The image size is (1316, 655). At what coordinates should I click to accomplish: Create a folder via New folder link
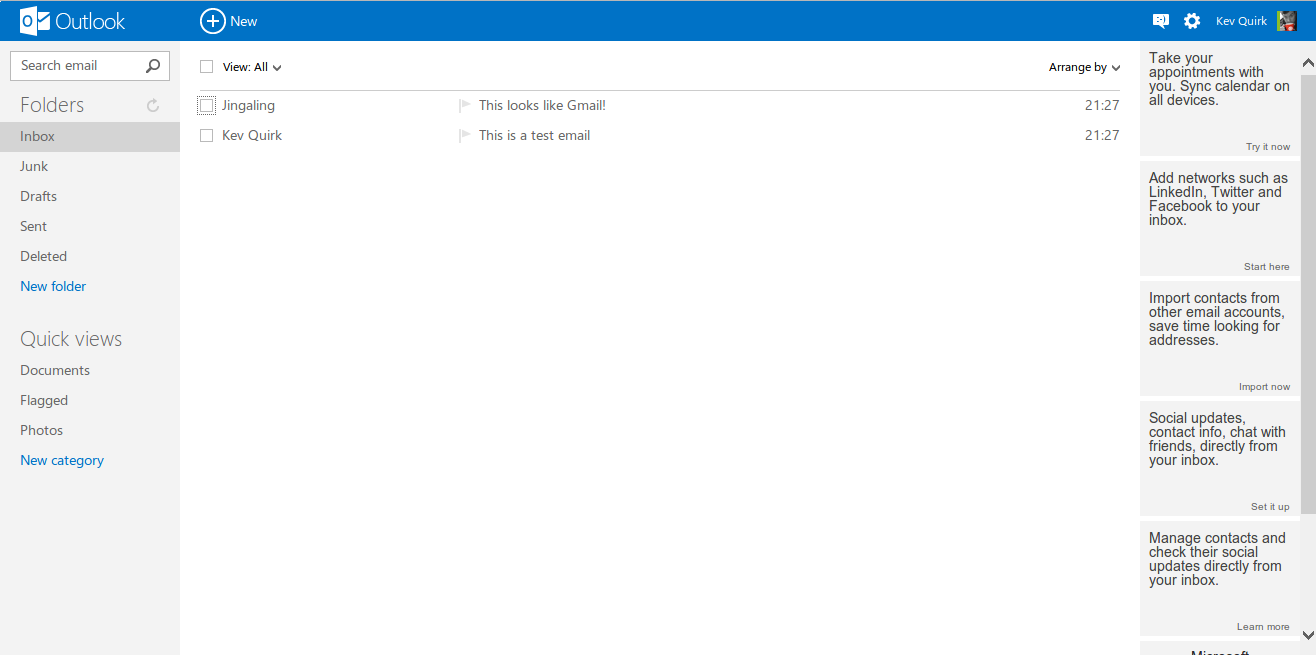53,286
